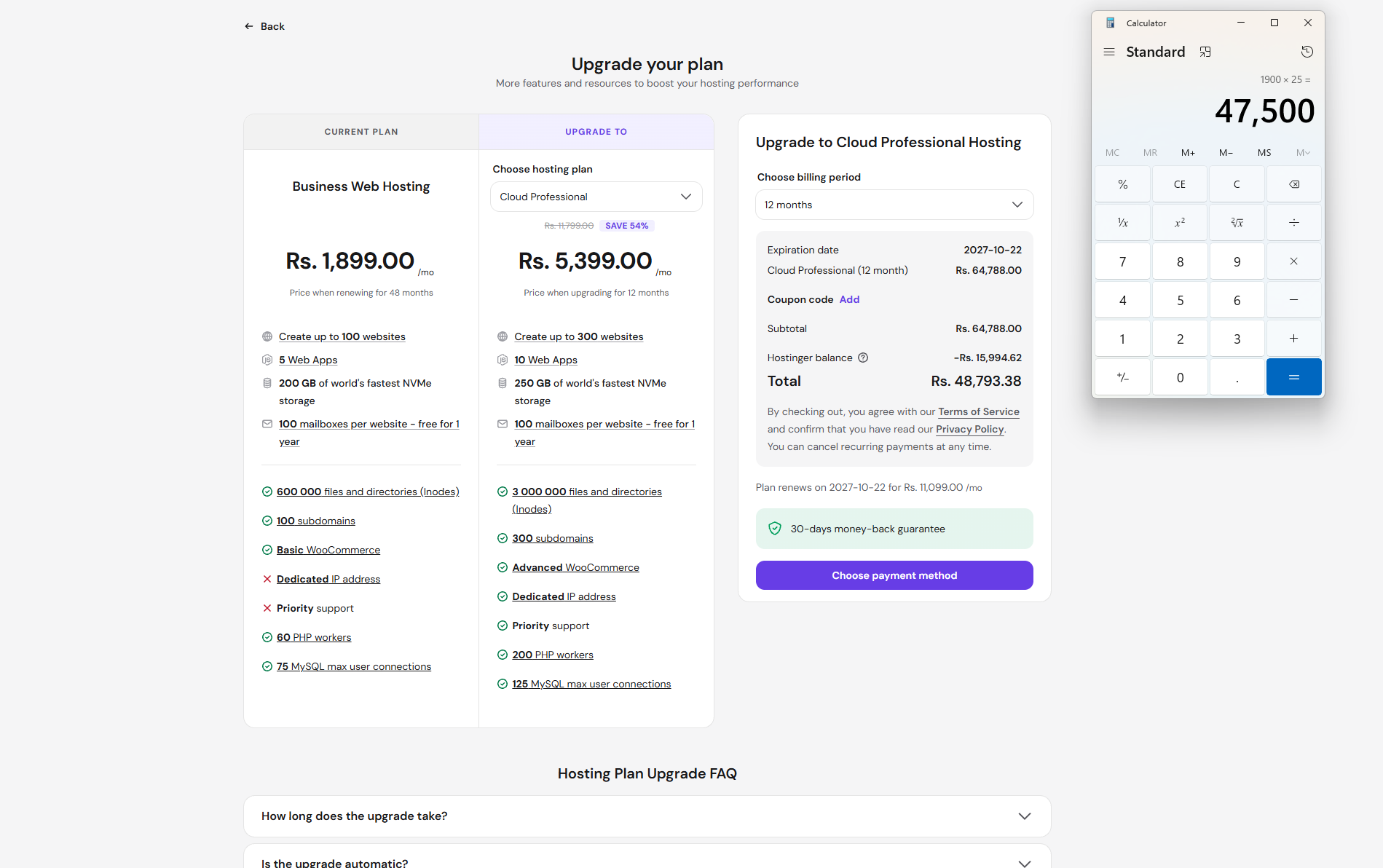The height and width of the screenshot is (868, 1383).
Task: Open the Terms of Service link
Action: [x=979, y=412]
